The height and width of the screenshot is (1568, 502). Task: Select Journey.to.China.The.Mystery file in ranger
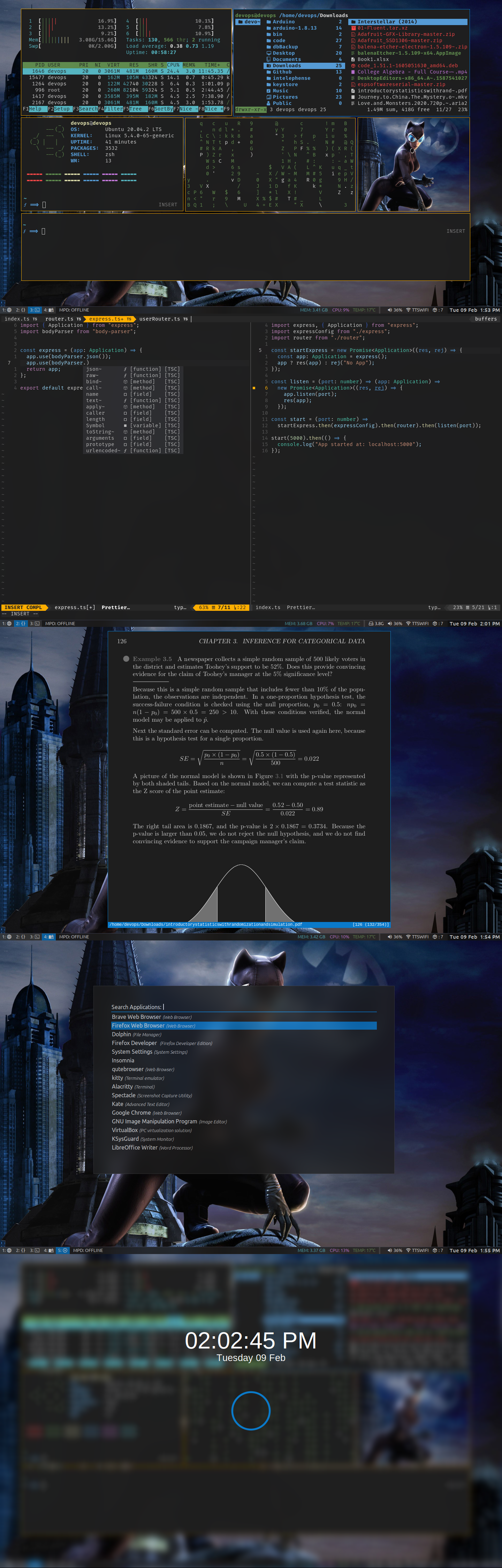click(409, 97)
